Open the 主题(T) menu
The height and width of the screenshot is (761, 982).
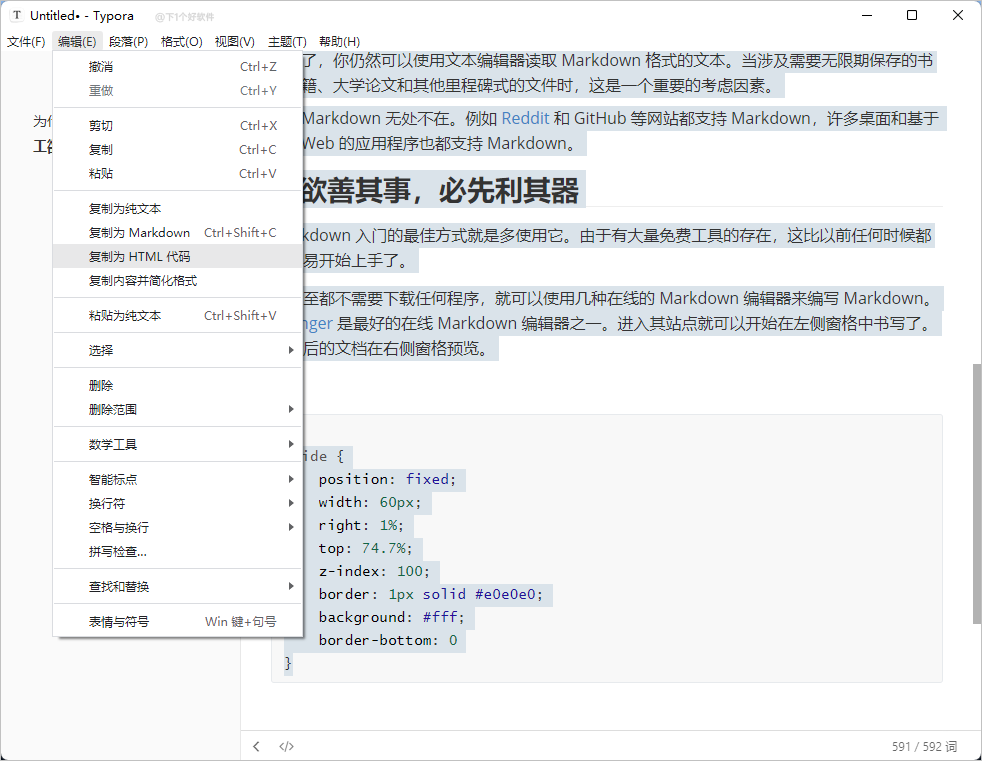(287, 42)
